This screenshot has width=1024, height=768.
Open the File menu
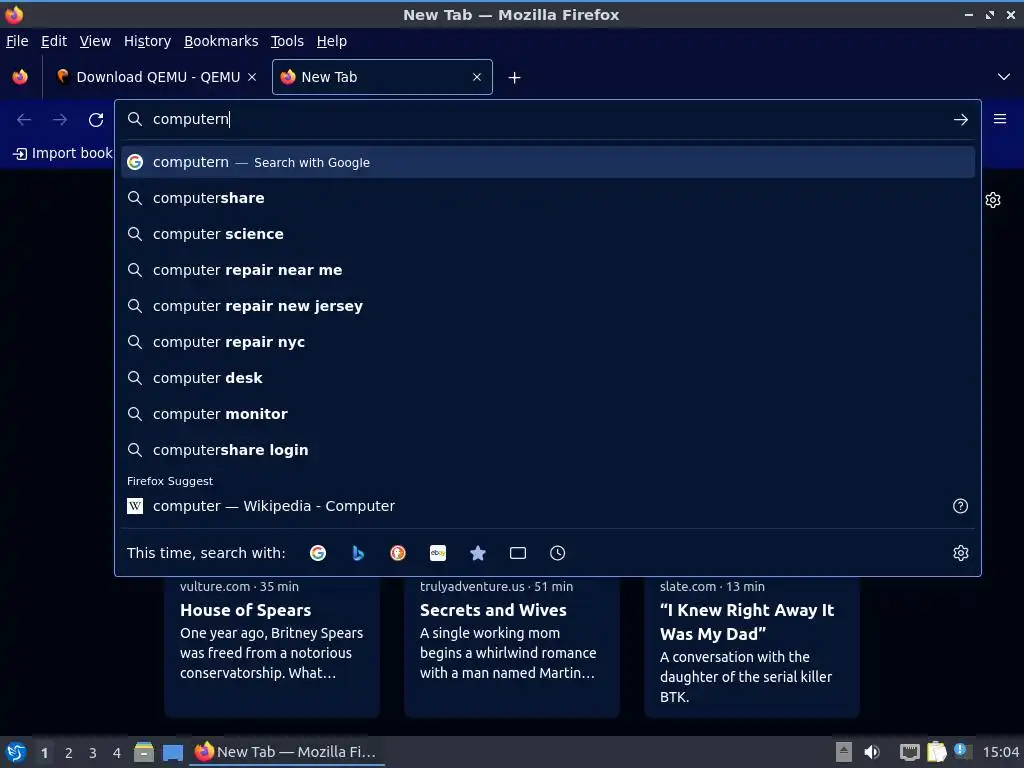(x=17, y=41)
